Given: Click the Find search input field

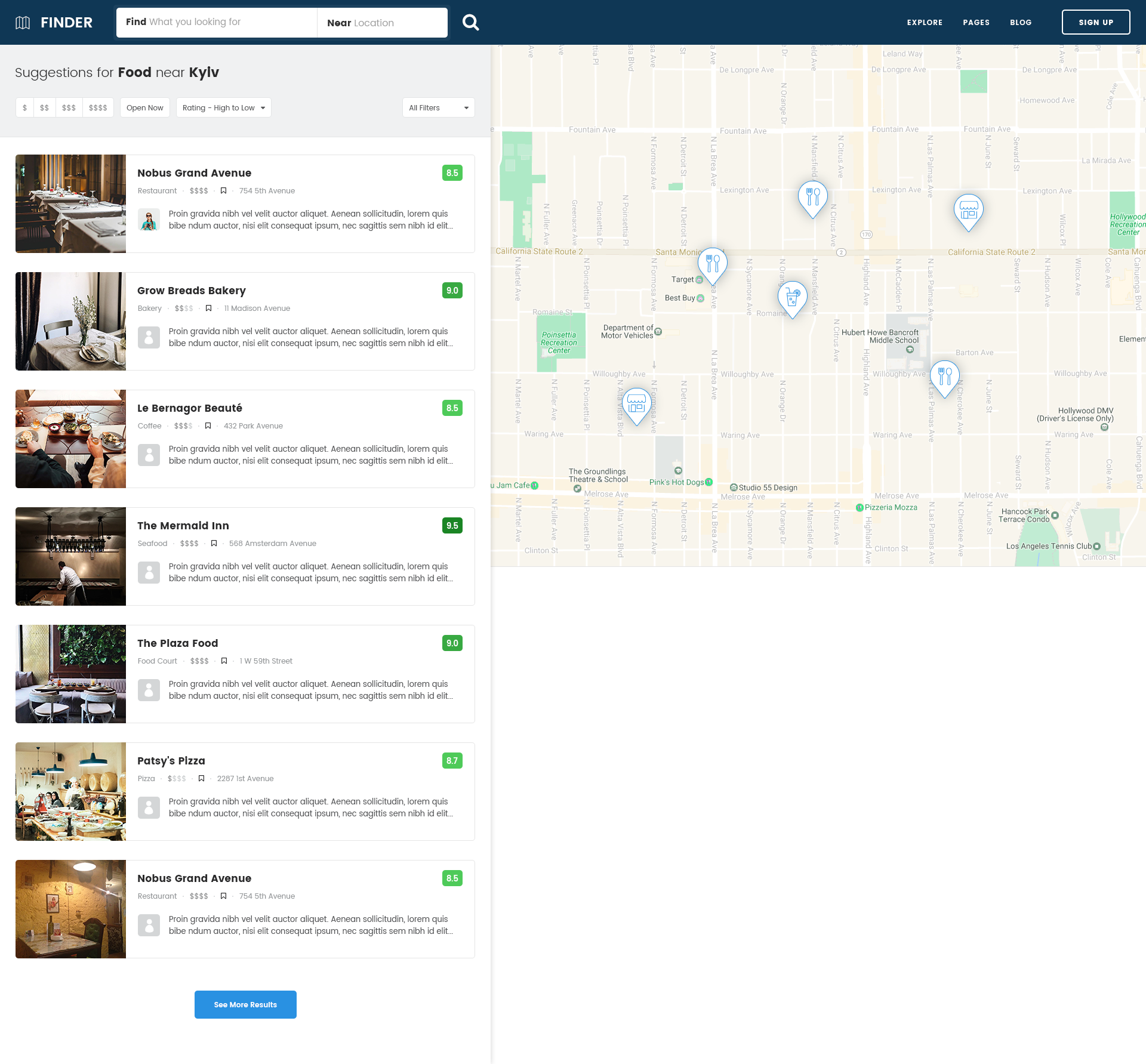Looking at the screenshot, I should pyautogui.click(x=216, y=23).
